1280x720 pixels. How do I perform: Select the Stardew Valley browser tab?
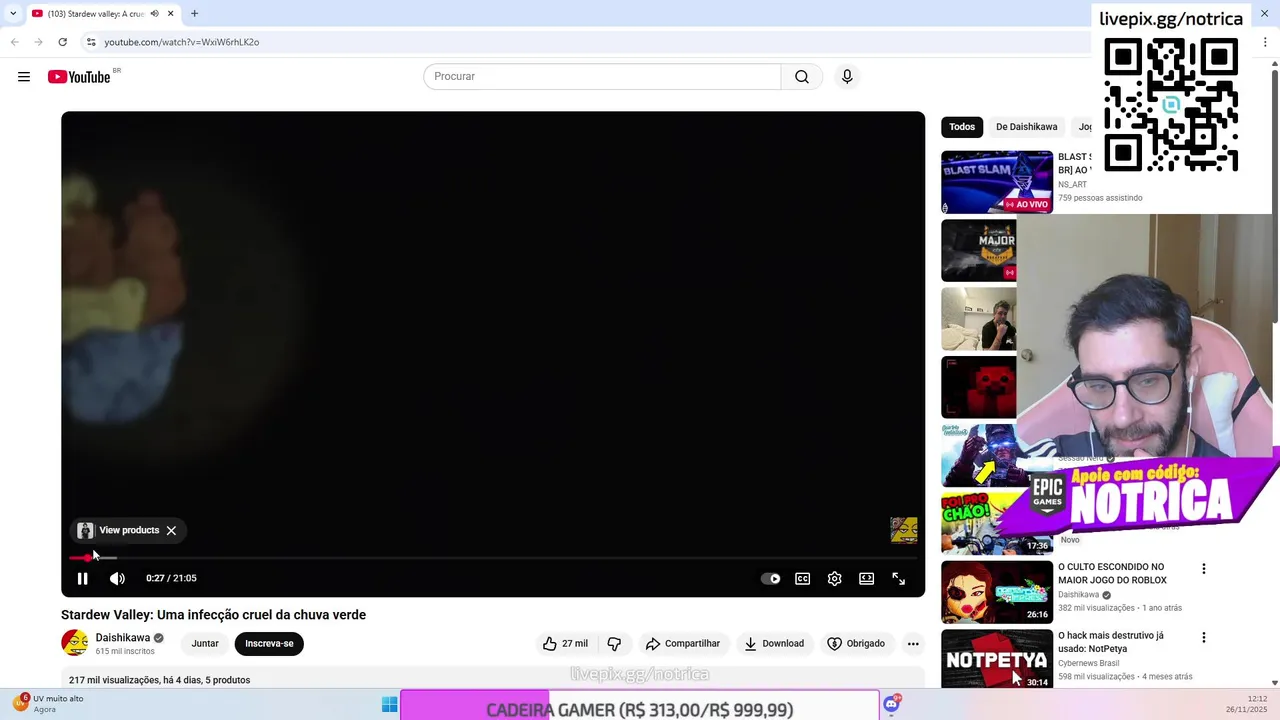tap(103, 14)
